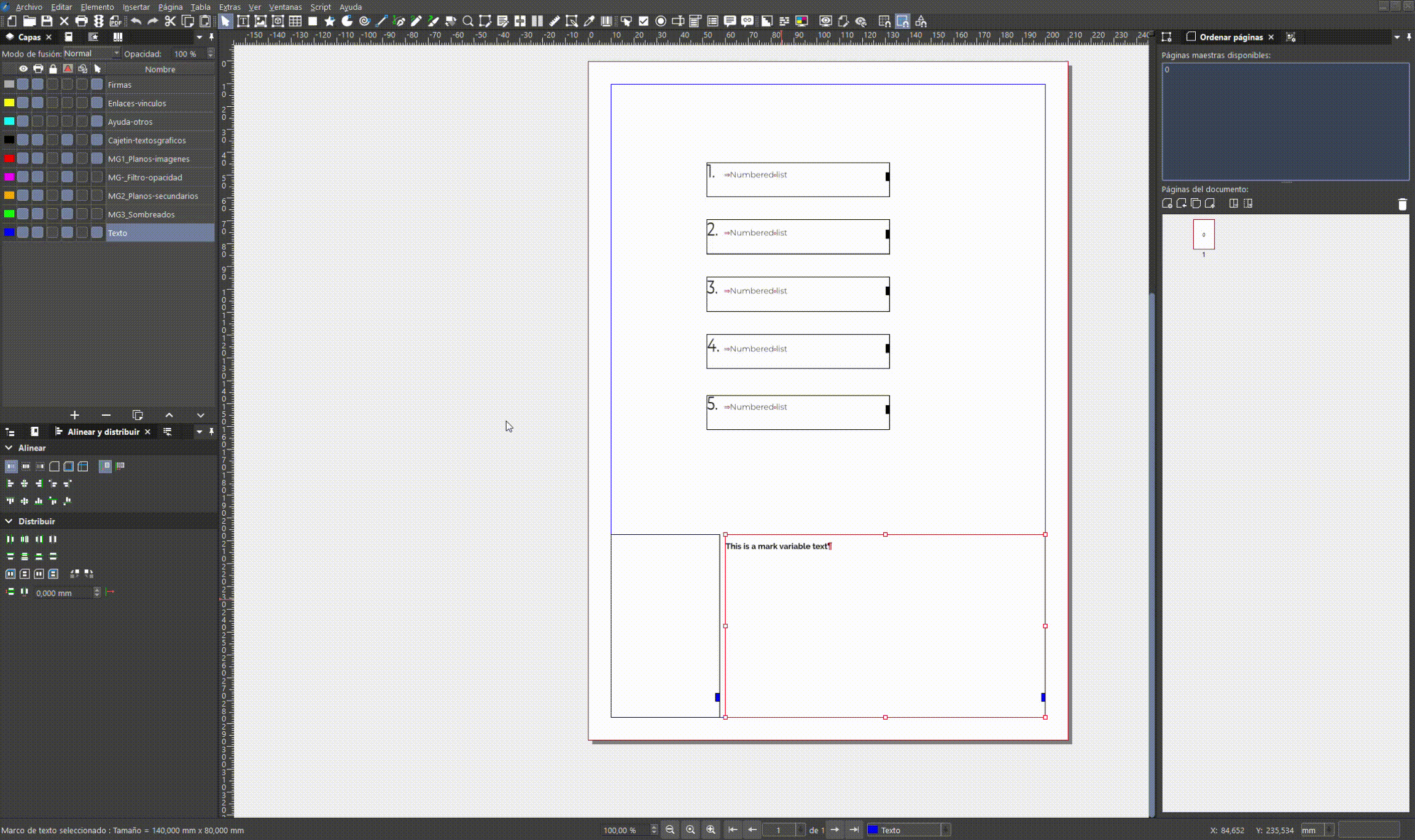This screenshot has width=1415, height=840.
Task: Select the Polygon star tool
Action: tap(330, 21)
